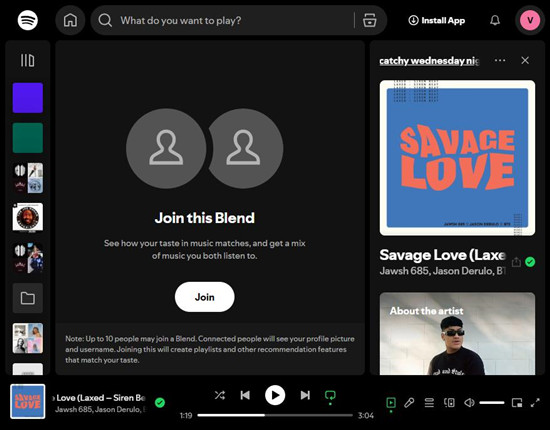The width and height of the screenshot is (550, 430).
Task: Toggle shuffle in player
Action: point(220,396)
